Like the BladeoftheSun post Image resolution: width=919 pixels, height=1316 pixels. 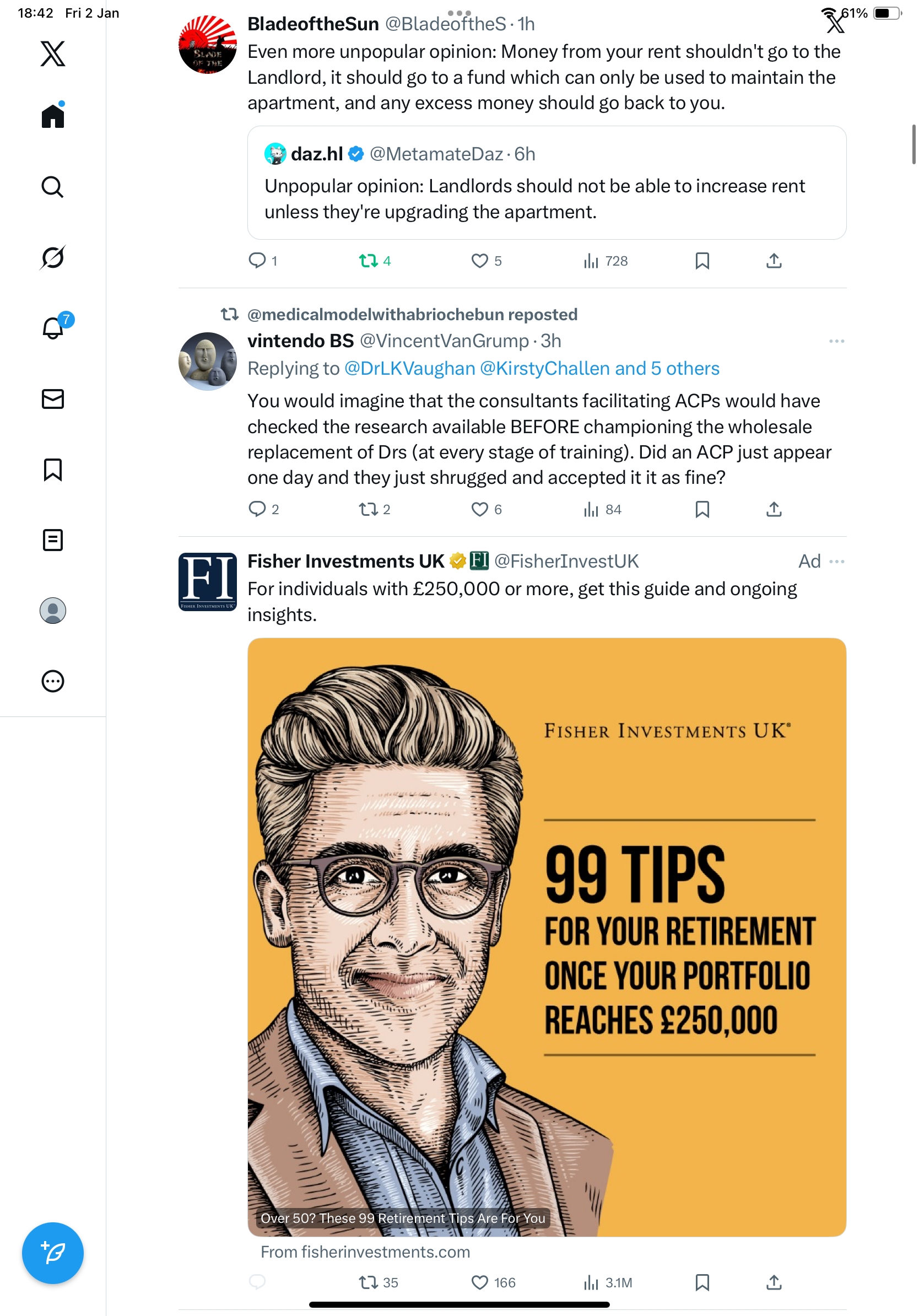click(486, 261)
